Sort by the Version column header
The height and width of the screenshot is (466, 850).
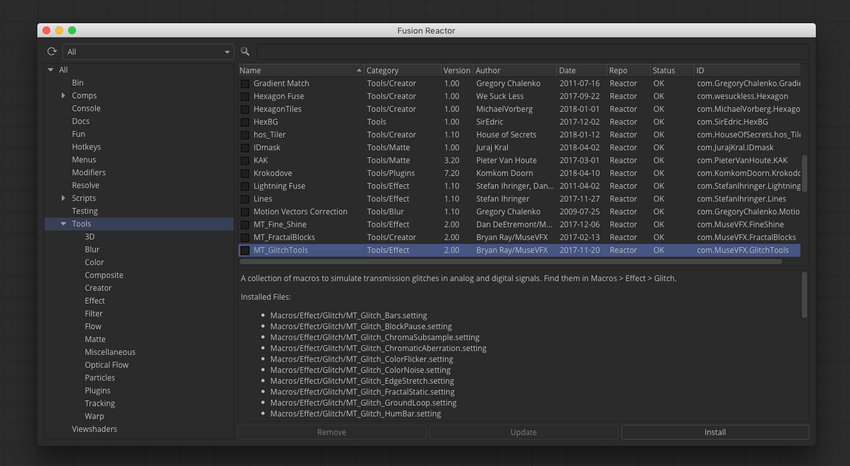pyautogui.click(x=457, y=70)
